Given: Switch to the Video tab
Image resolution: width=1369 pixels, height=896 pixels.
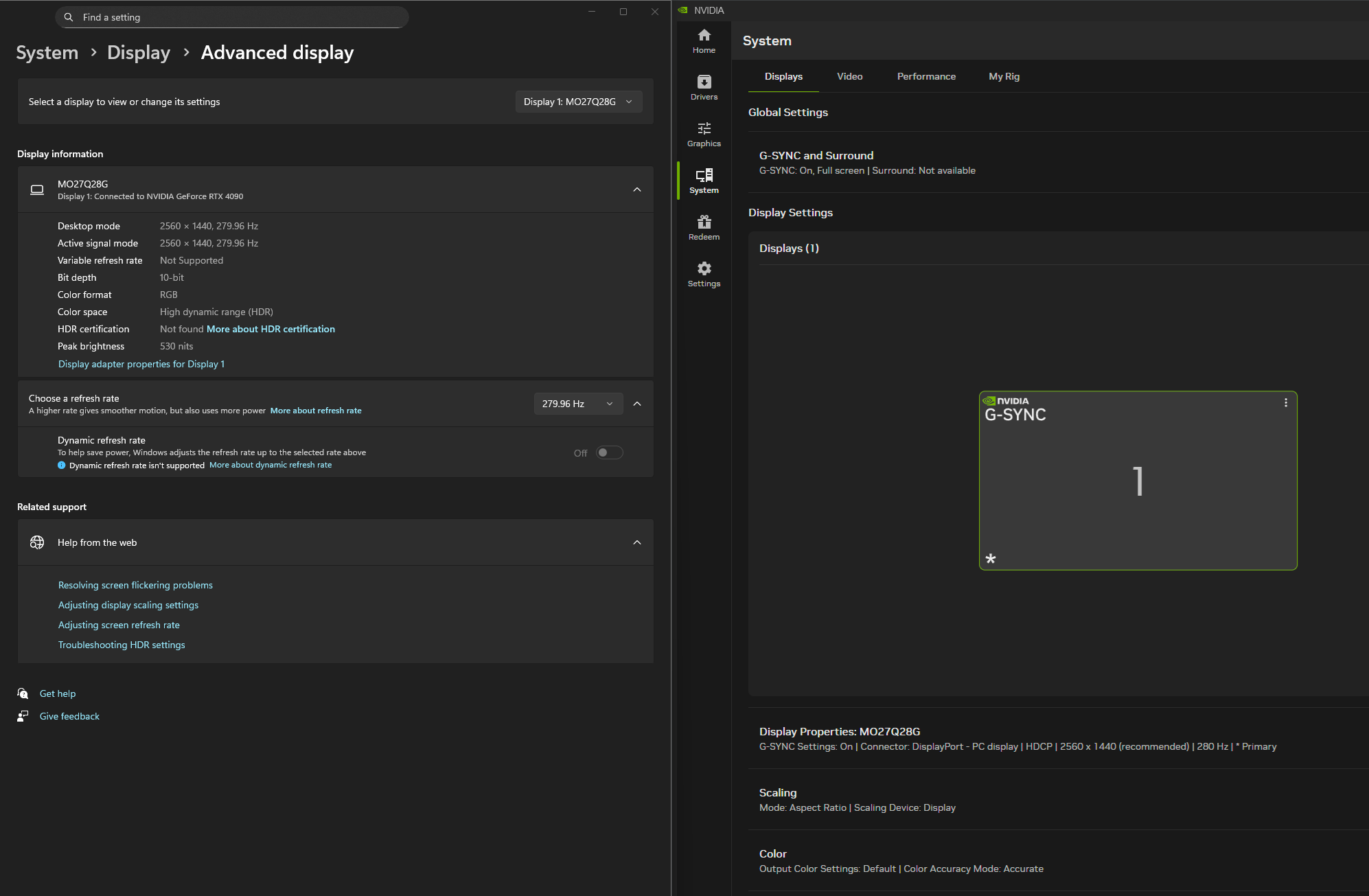Looking at the screenshot, I should tap(849, 76).
